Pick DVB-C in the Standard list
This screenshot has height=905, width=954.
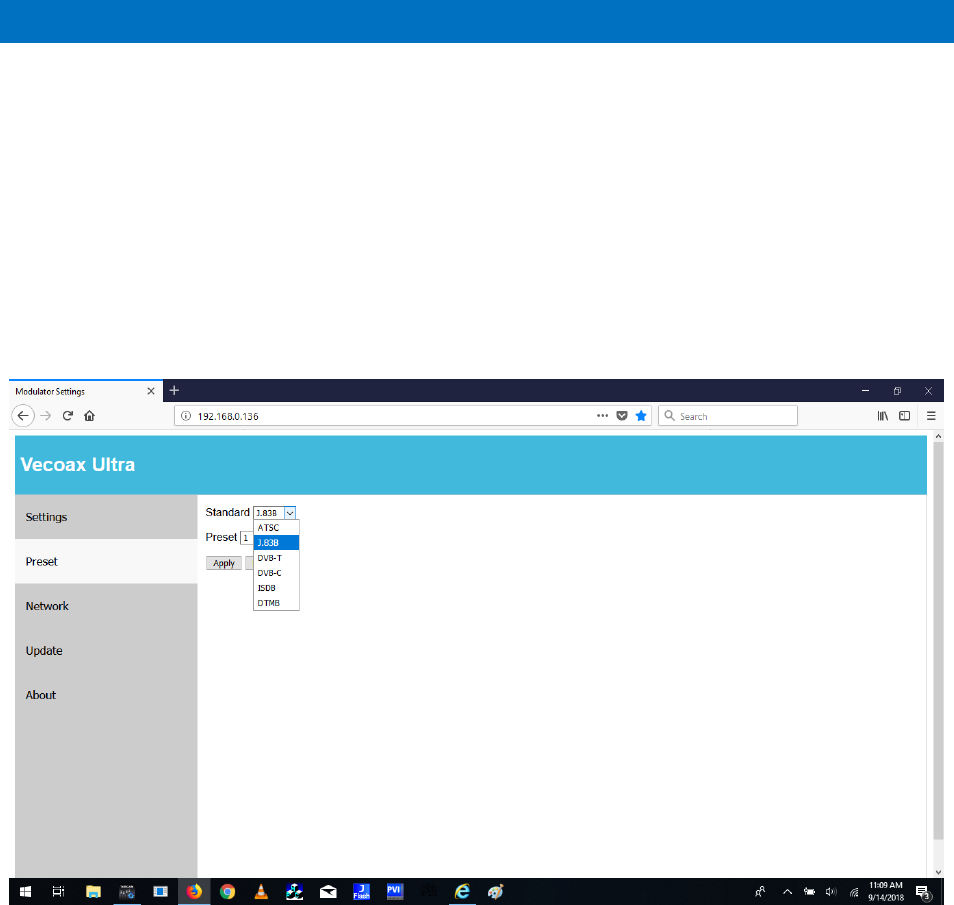pyautogui.click(x=276, y=573)
